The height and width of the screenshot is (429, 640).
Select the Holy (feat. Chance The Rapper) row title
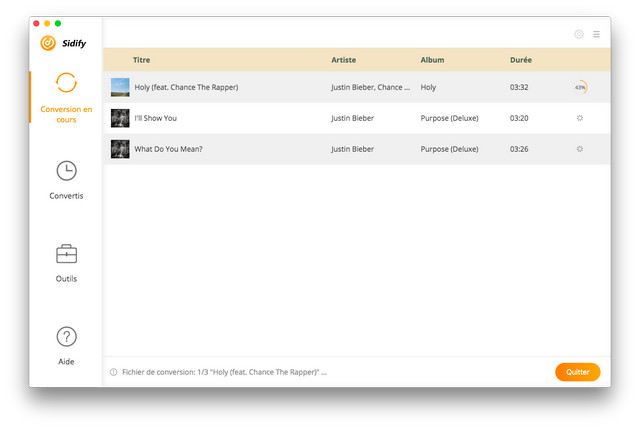click(186, 87)
